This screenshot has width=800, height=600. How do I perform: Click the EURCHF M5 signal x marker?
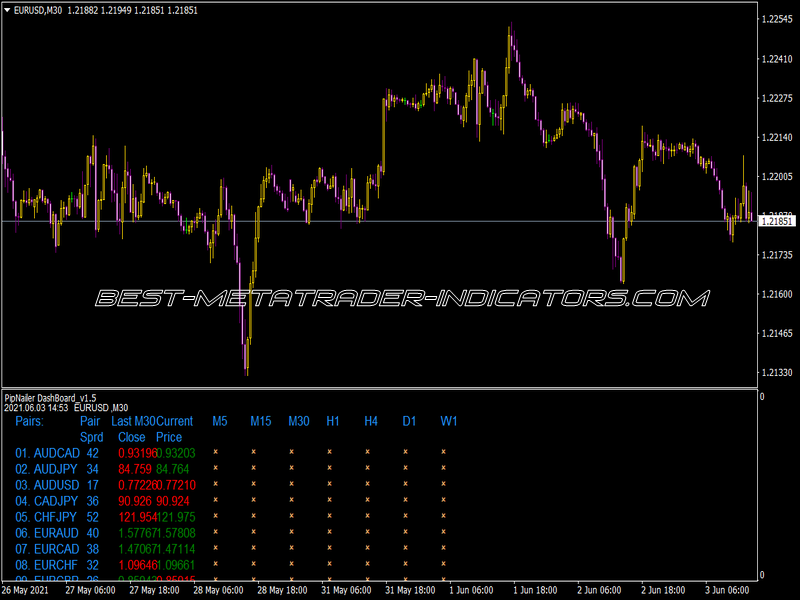pyautogui.click(x=215, y=564)
